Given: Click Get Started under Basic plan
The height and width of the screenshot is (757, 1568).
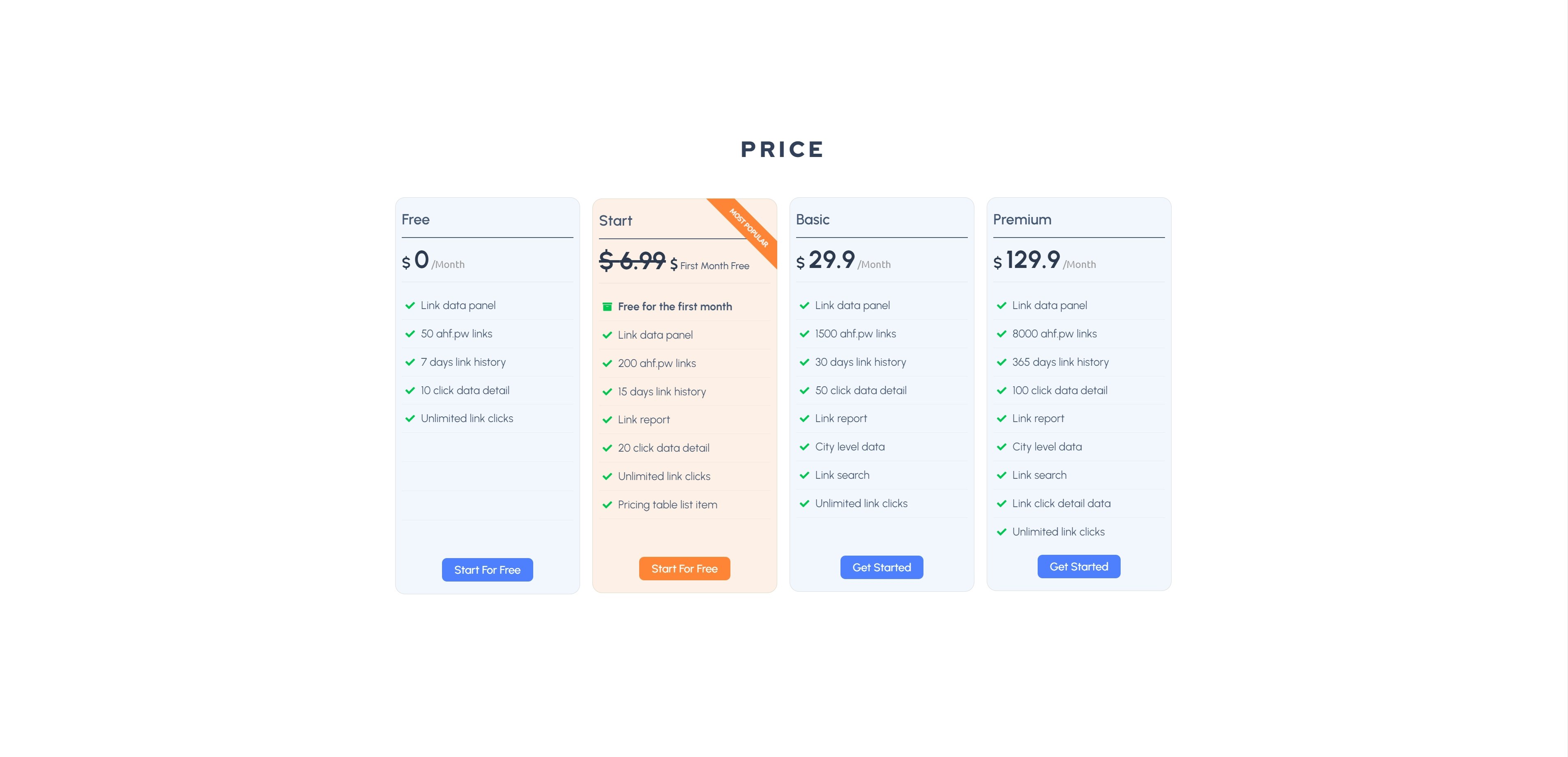Looking at the screenshot, I should (882, 567).
